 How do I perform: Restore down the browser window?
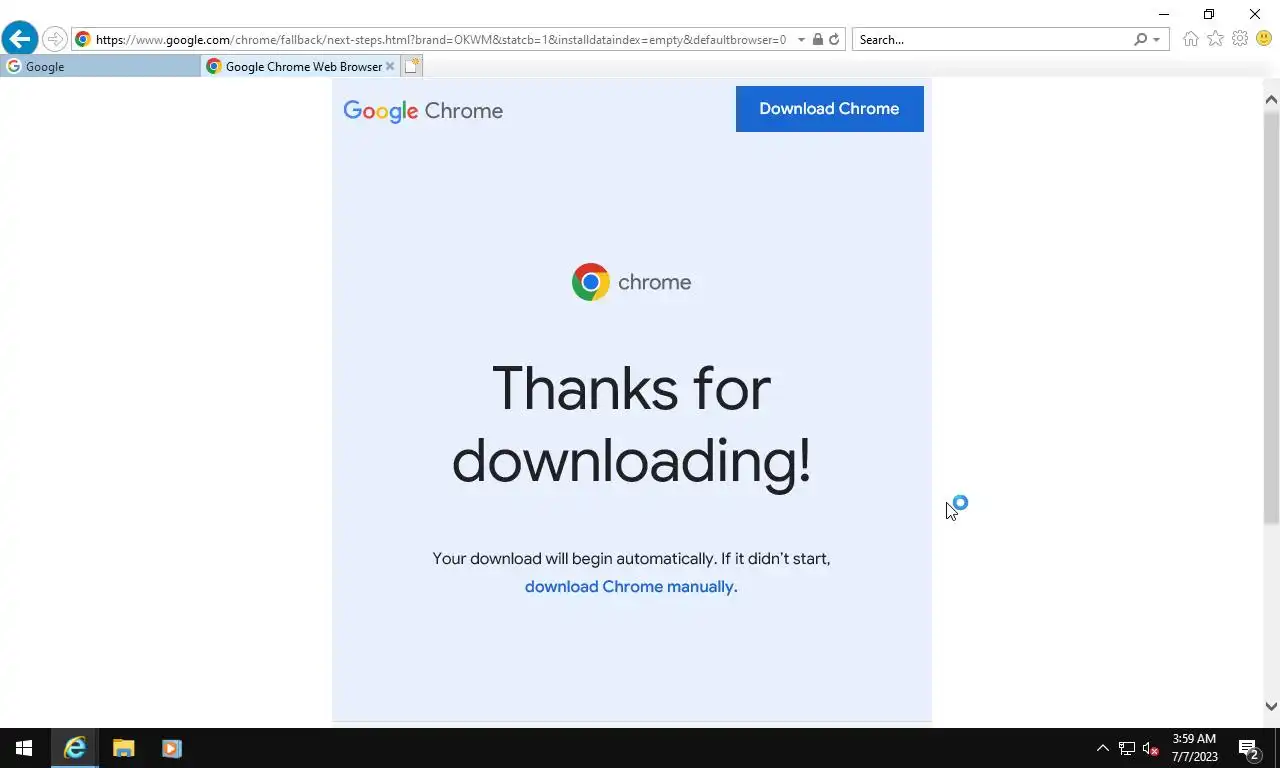pyautogui.click(x=1209, y=14)
